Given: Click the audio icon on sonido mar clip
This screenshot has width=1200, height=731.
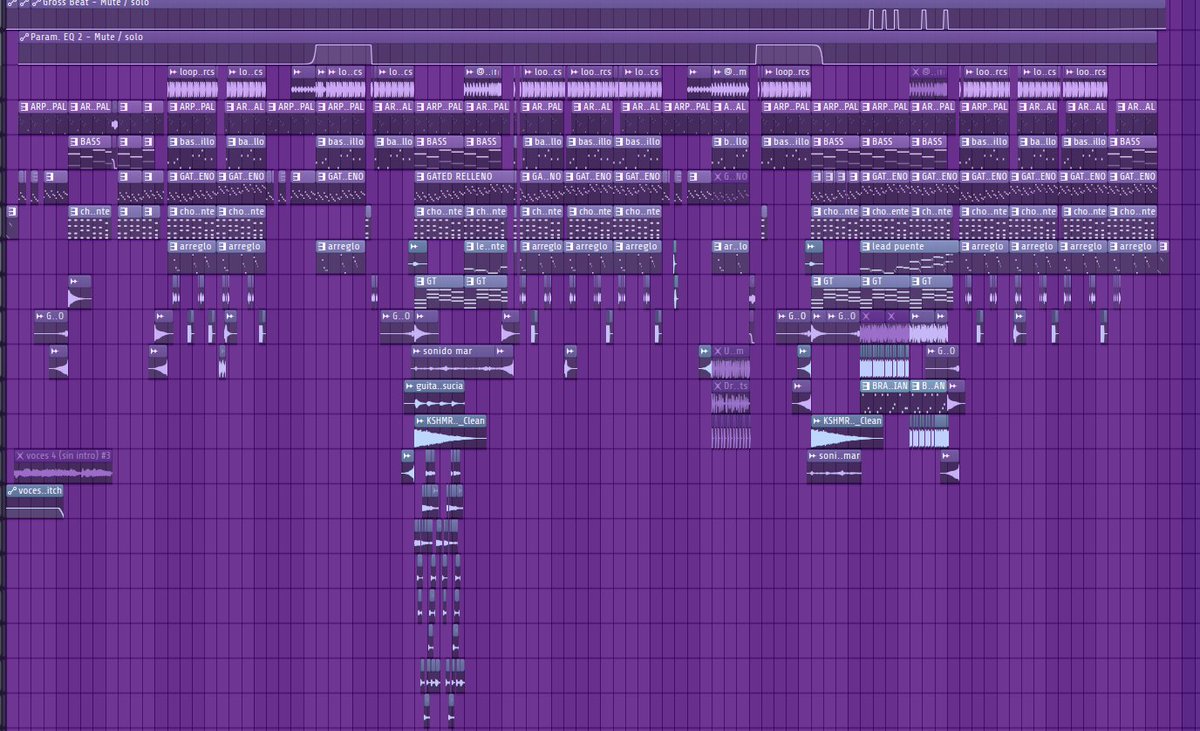Looking at the screenshot, I should click(417, 351).
